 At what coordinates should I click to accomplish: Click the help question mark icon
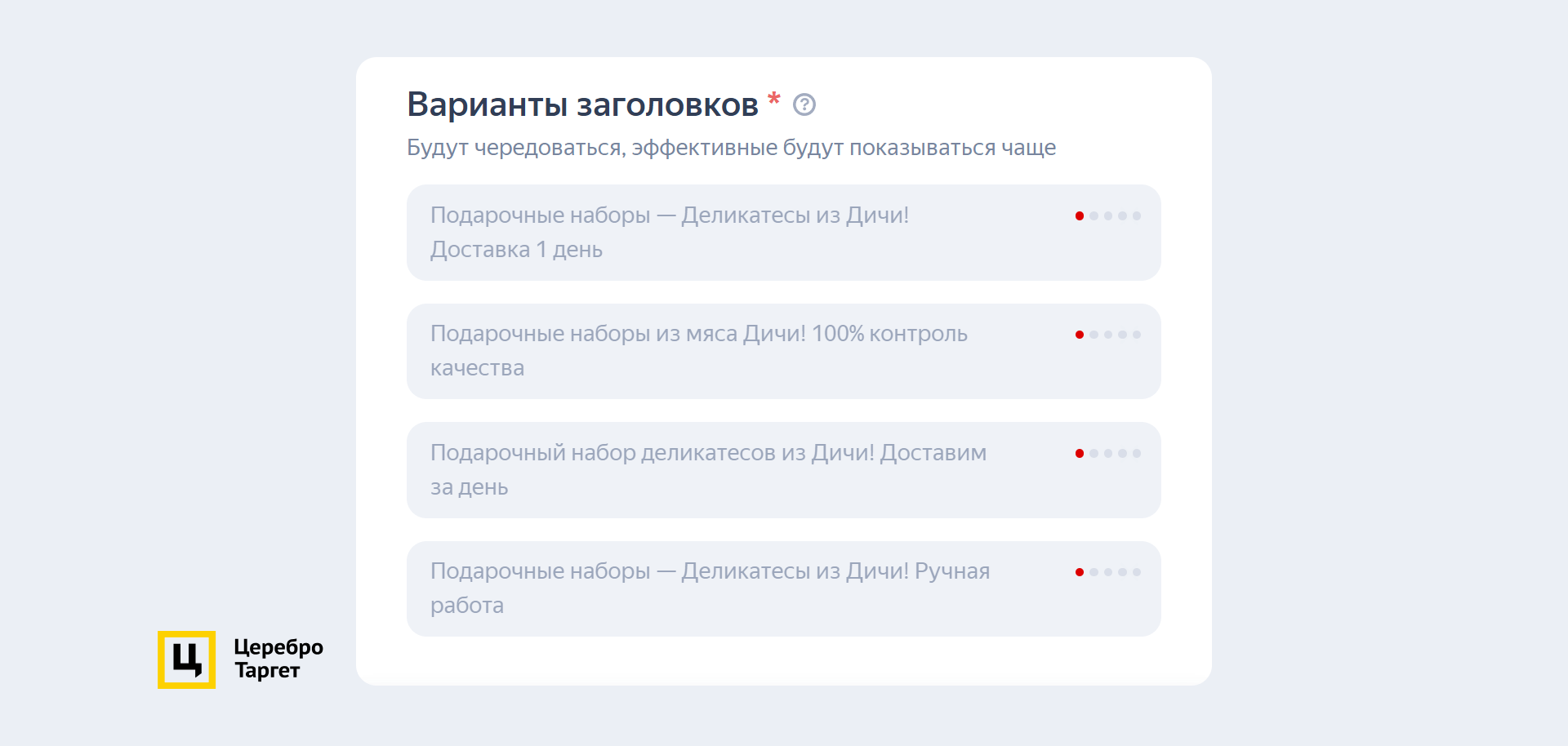(804, 104)
